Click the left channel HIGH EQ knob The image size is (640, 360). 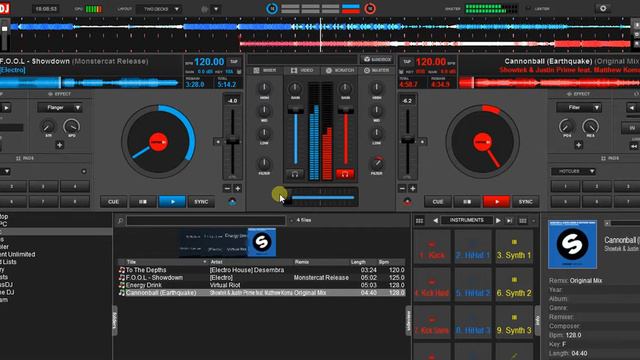point(264,88)
